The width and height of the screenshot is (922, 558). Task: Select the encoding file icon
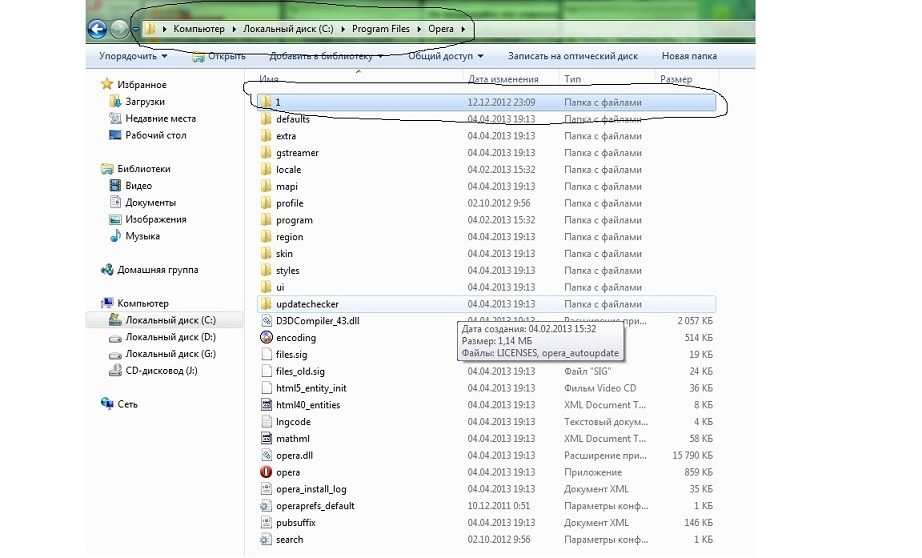click(266, 338)
